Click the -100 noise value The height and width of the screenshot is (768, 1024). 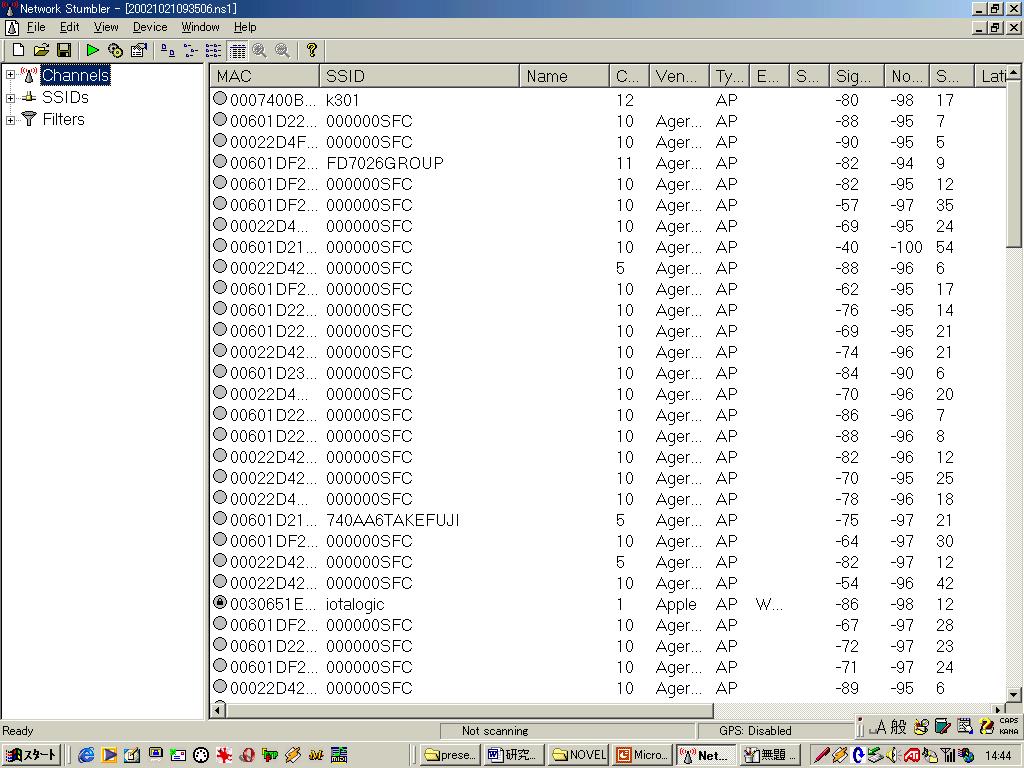point(906,247)
